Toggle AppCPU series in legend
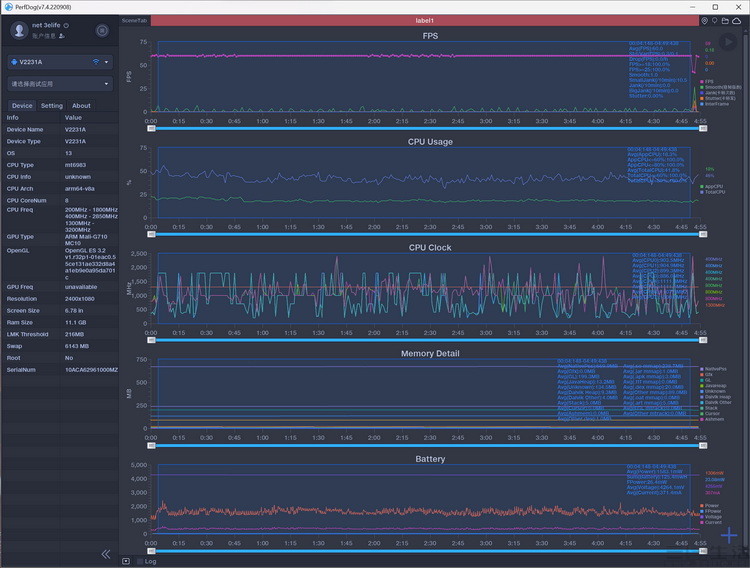Viewport: 750px width, 568px height. 712,187
